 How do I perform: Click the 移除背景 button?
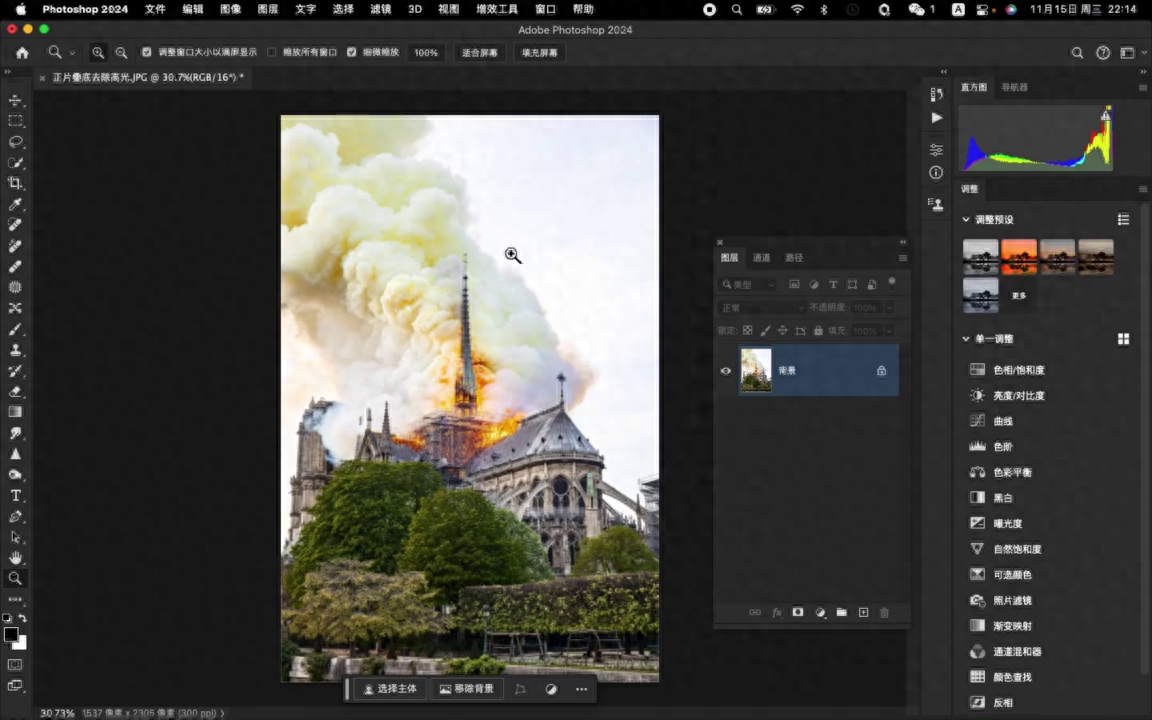pyautogui.click(x=467, y=689)
